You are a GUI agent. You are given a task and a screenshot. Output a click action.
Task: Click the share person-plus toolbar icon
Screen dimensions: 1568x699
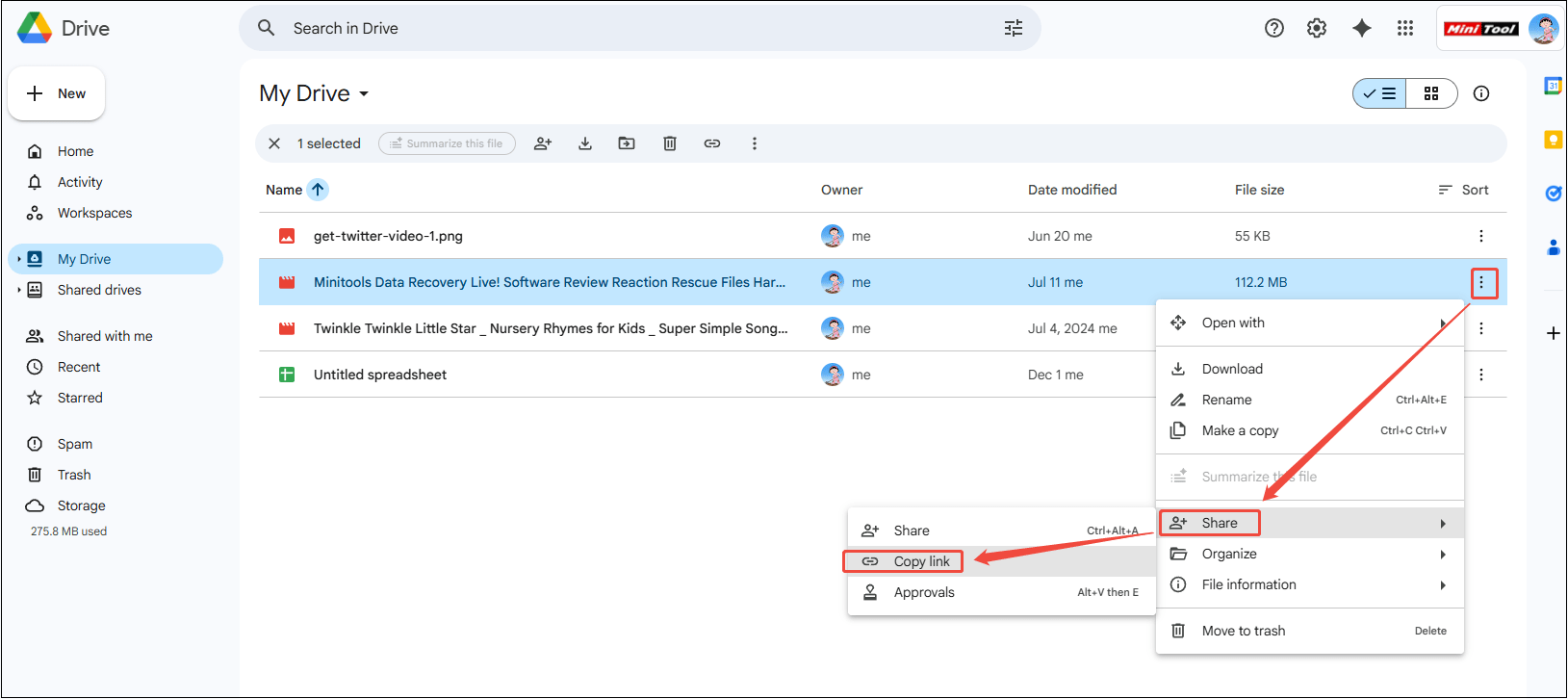pos(543,143)
